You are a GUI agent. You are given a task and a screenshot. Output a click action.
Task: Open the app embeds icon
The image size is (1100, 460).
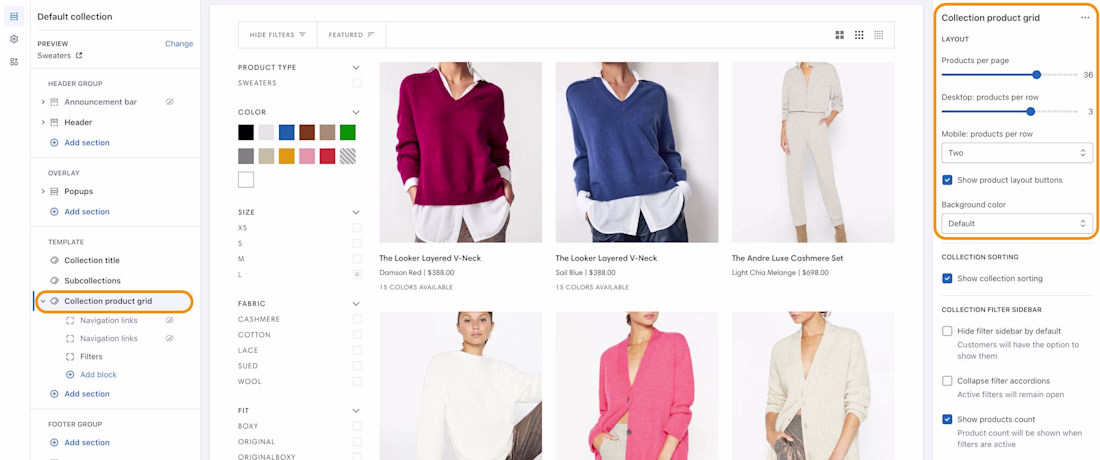pyautogui.click(x=14, y=62)
